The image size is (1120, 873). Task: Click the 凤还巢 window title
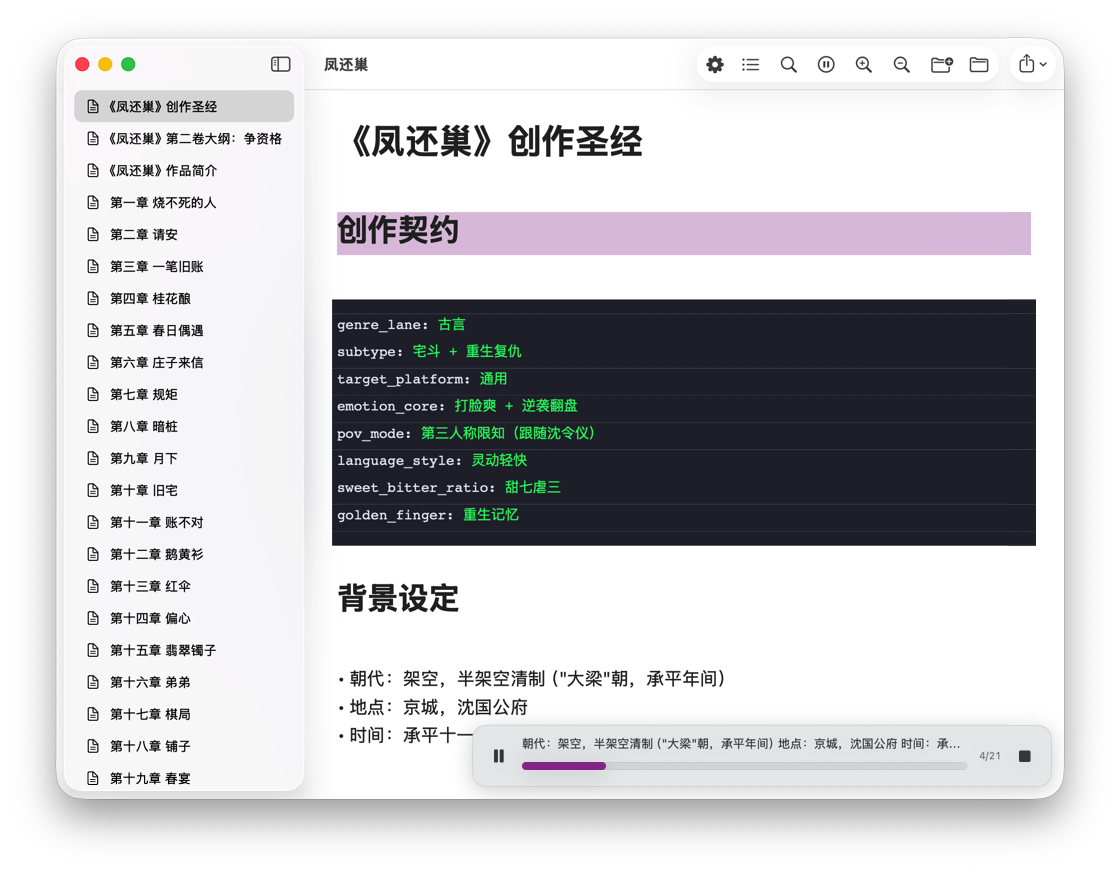346,65
